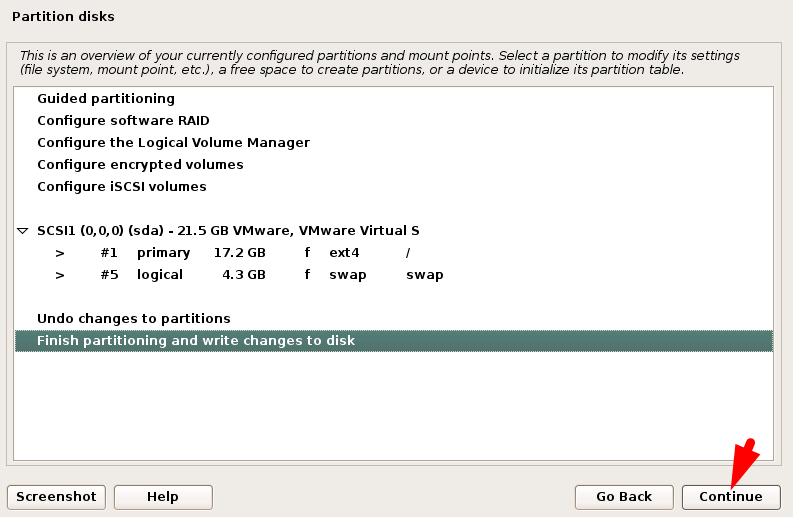Click the arrow marker beside partition #5
793x517 pixels.
60,274
